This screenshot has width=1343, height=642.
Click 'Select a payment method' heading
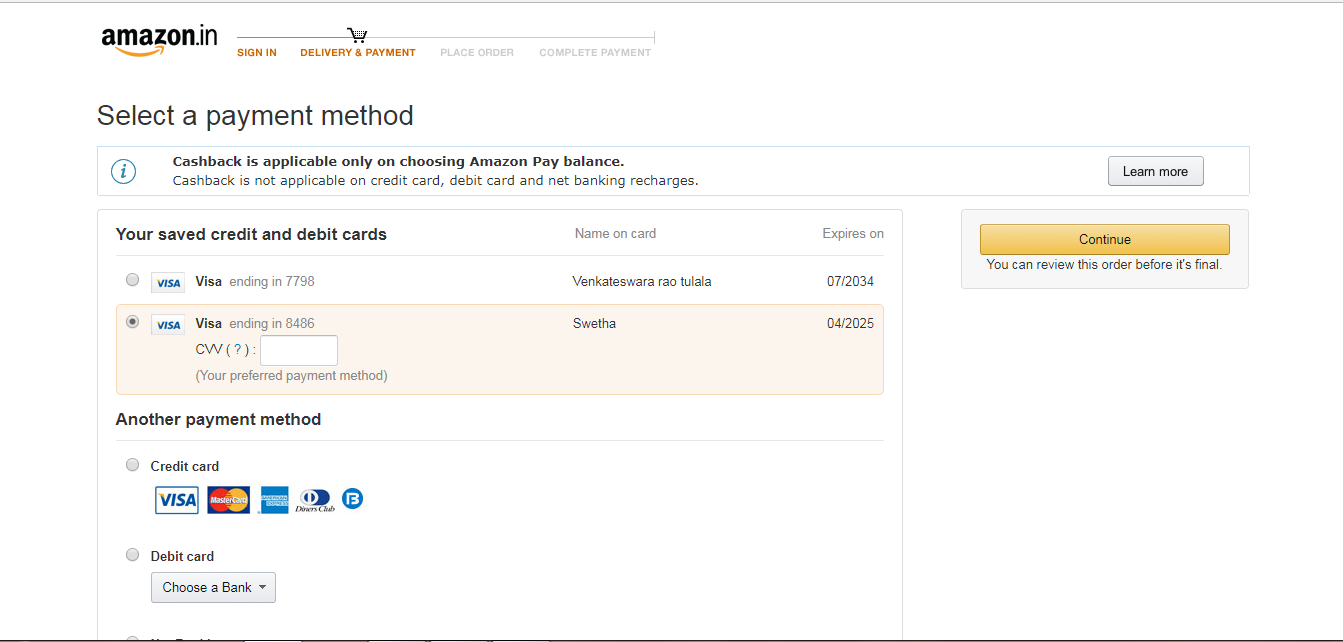pos(255,116)
